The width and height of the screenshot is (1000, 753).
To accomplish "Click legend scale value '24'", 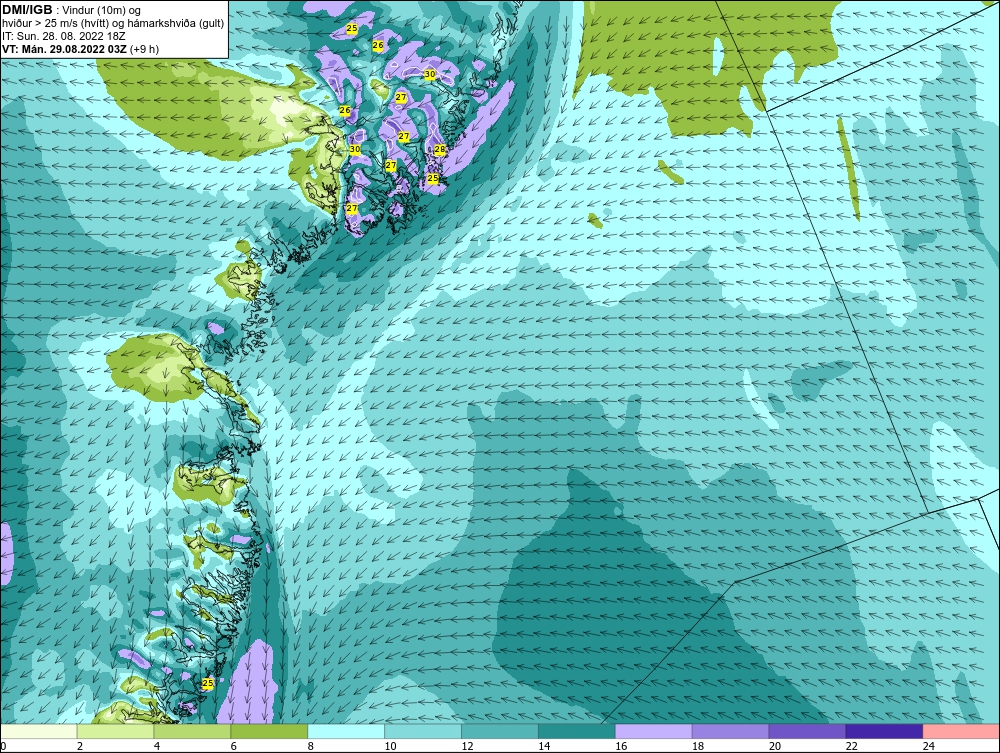I will [929, 746].
